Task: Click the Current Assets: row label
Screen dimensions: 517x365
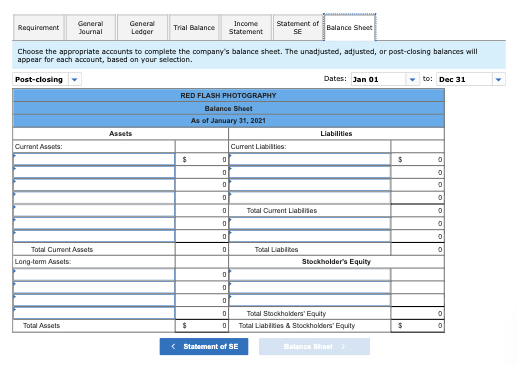Action: [x=38, y=147]
